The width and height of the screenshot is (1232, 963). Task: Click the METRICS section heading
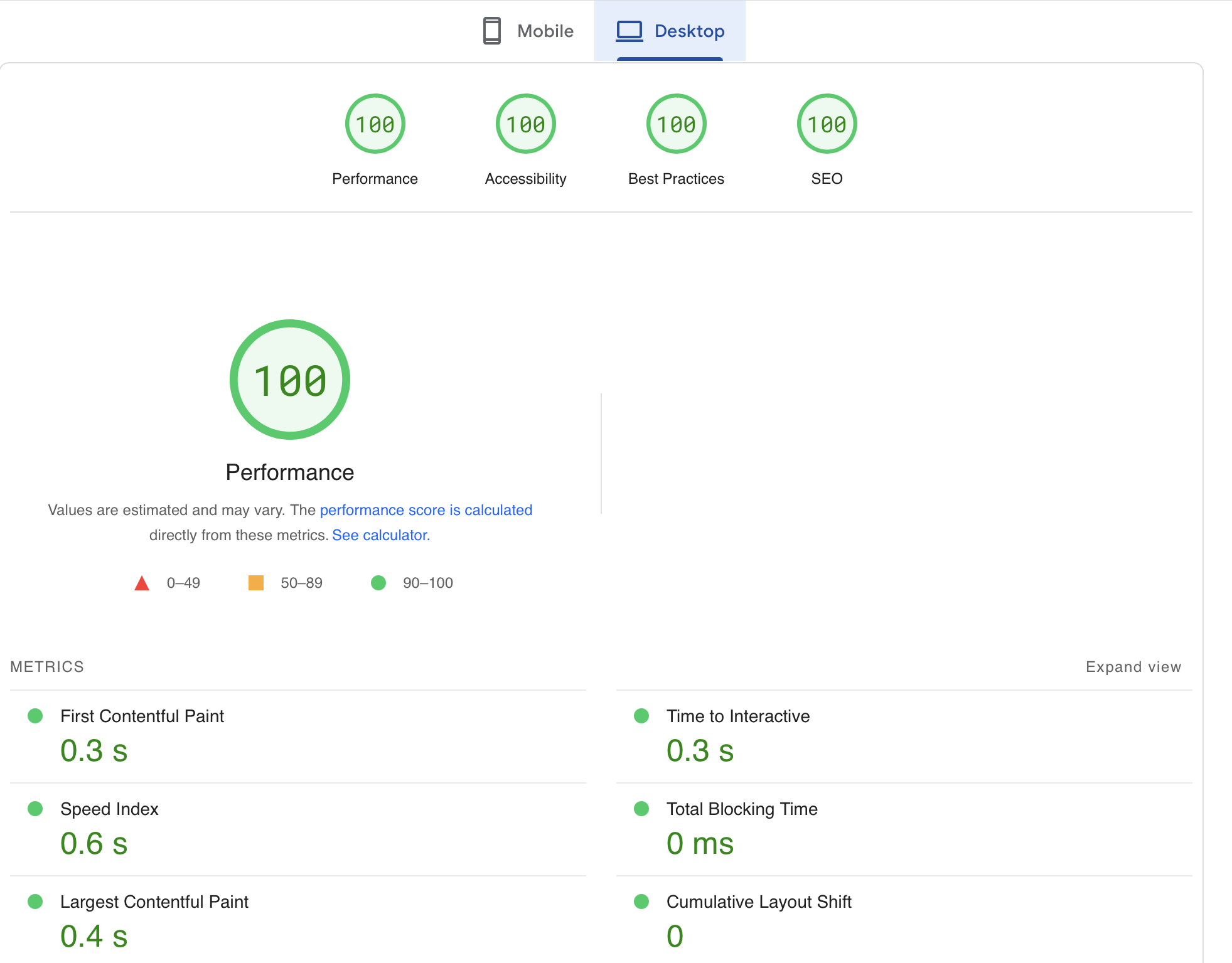(x=47, y=667)
